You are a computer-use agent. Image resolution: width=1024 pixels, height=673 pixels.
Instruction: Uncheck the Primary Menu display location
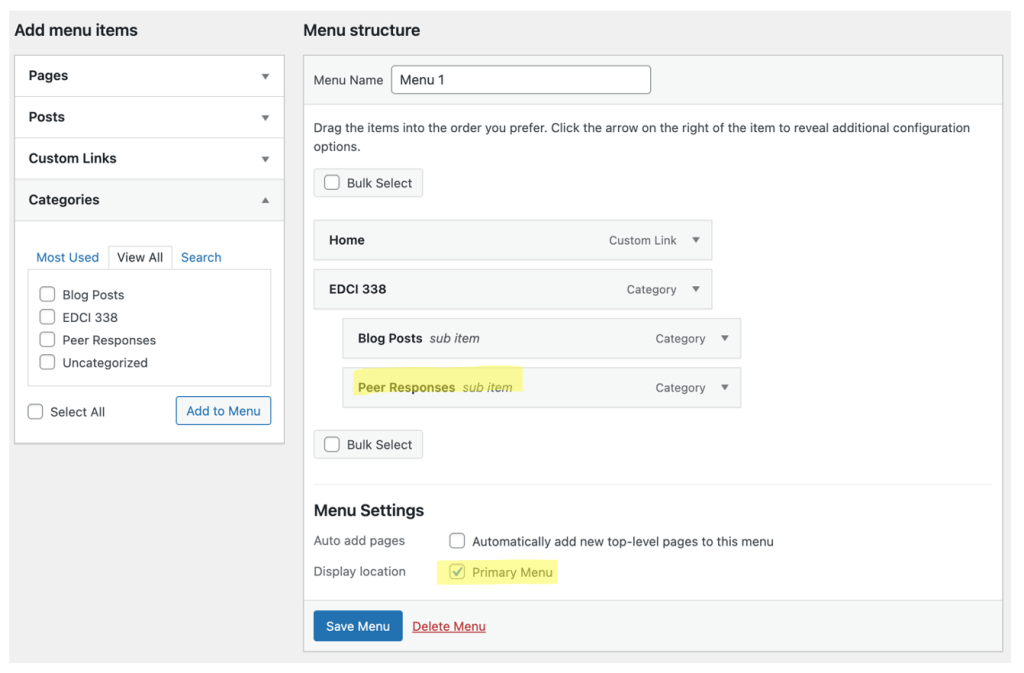tap(457, 572)
